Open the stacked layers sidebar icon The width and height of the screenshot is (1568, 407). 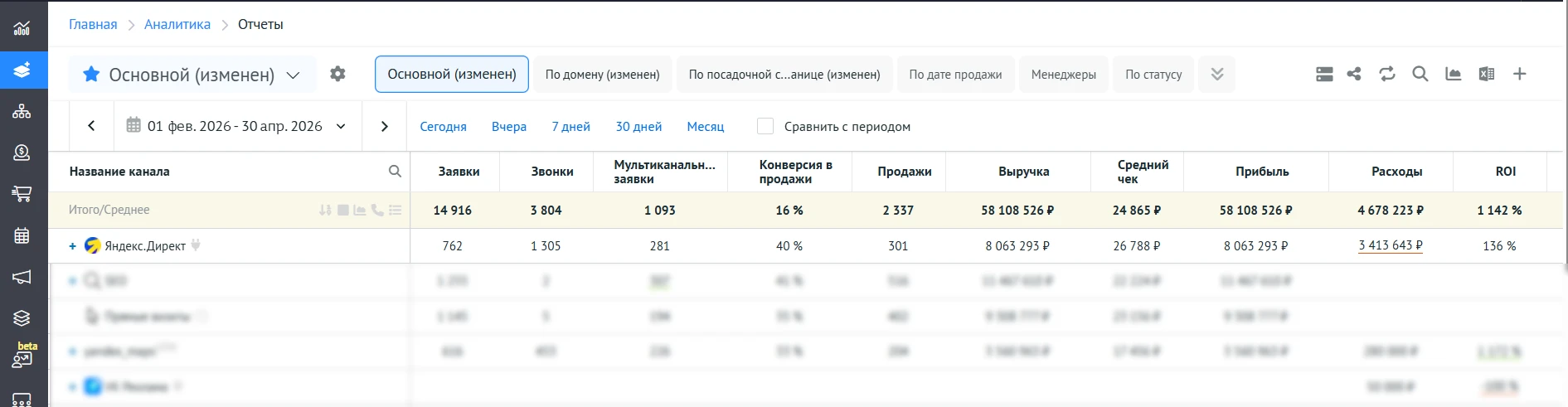[x=22, y=318]
